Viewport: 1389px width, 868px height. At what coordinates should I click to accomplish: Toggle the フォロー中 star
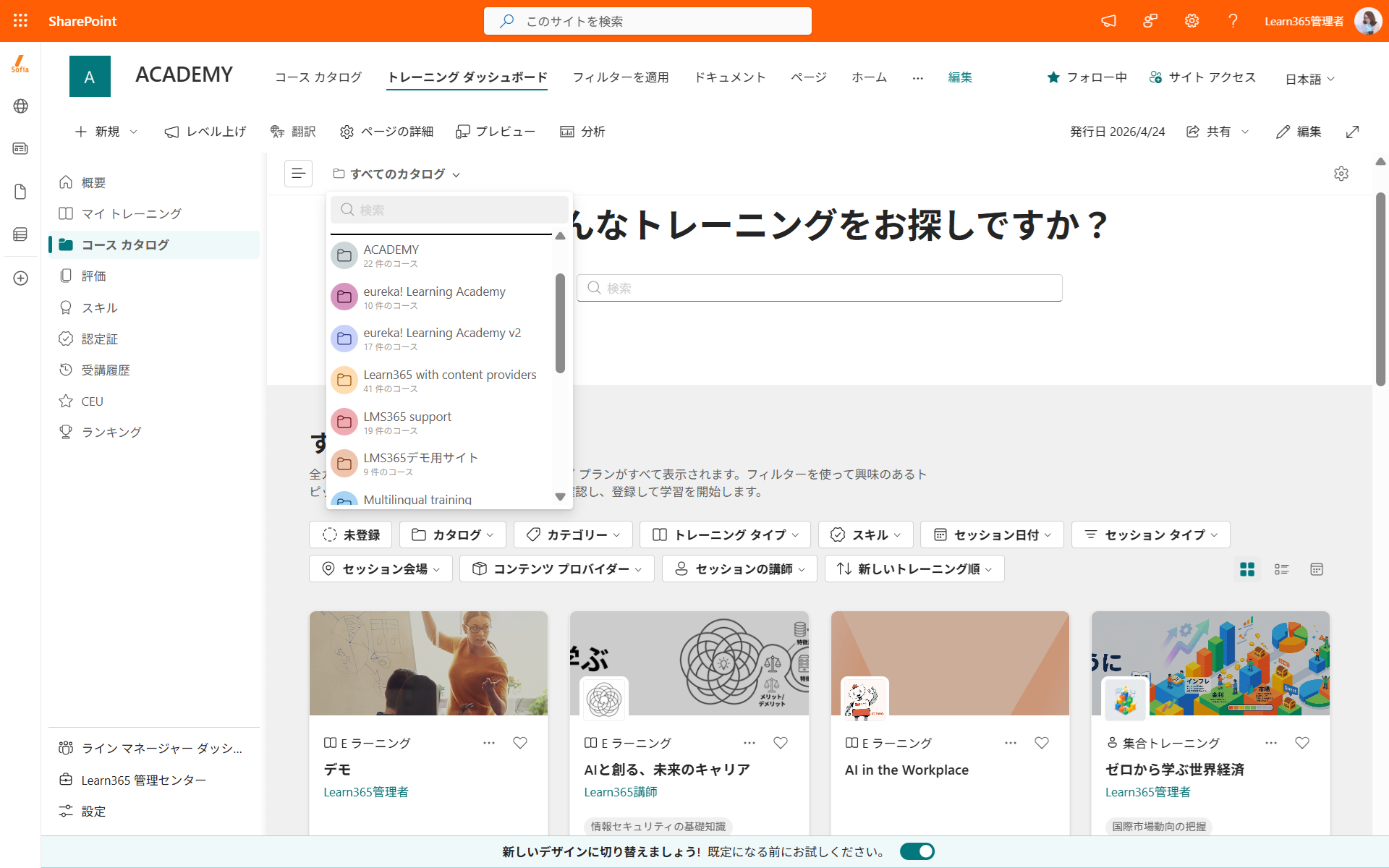[1087, 77]
